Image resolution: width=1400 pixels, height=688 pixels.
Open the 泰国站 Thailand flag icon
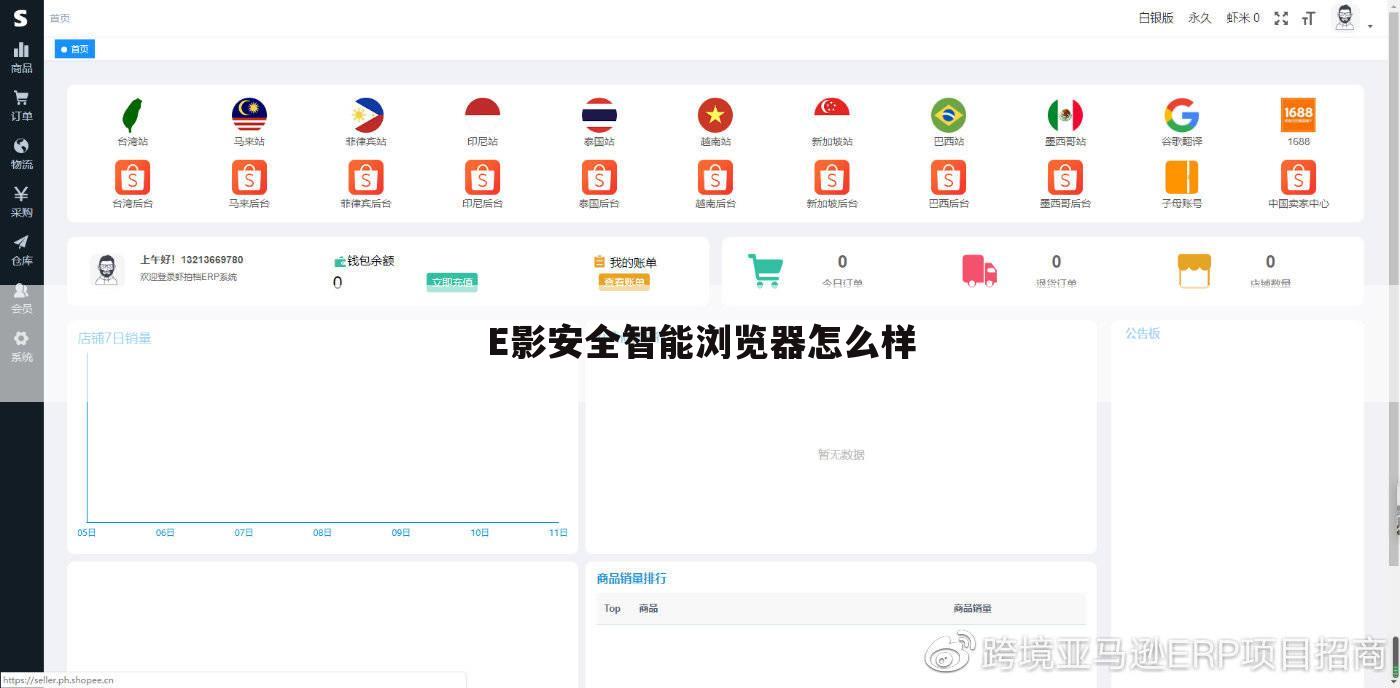click(599, 116)
